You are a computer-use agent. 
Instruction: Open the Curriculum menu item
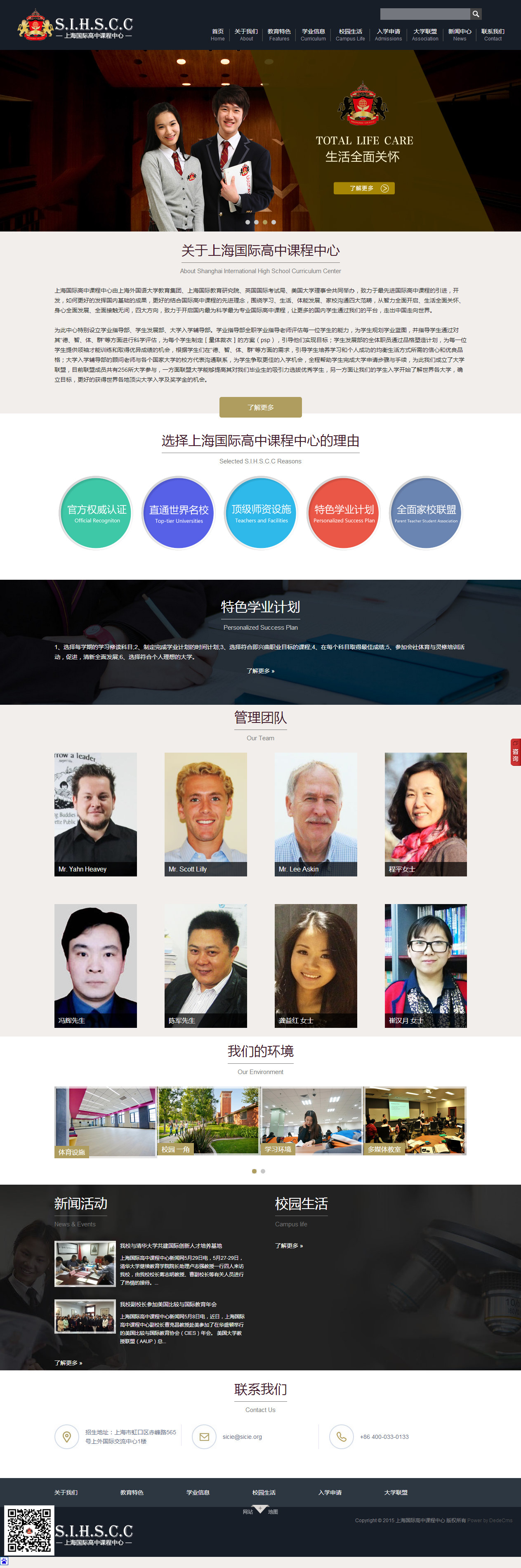click(x=314, y=35)
